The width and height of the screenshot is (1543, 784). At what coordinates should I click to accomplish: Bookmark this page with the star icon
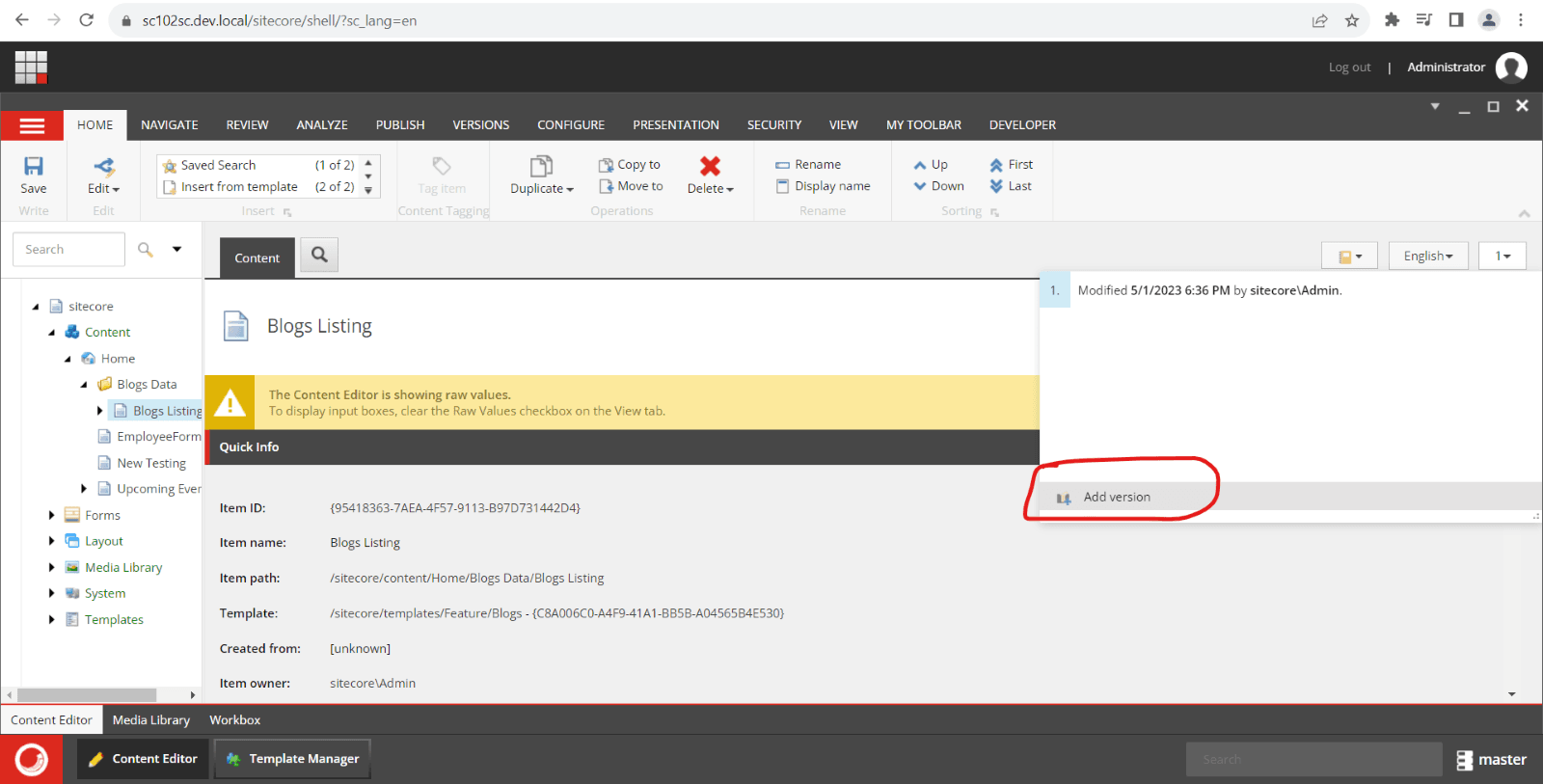pos(1352,20)
